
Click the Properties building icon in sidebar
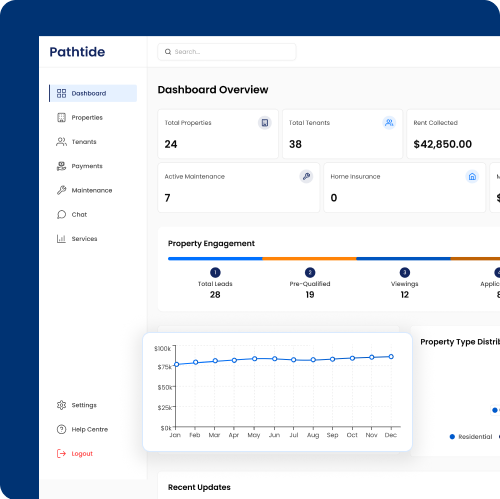coord(61,117)
